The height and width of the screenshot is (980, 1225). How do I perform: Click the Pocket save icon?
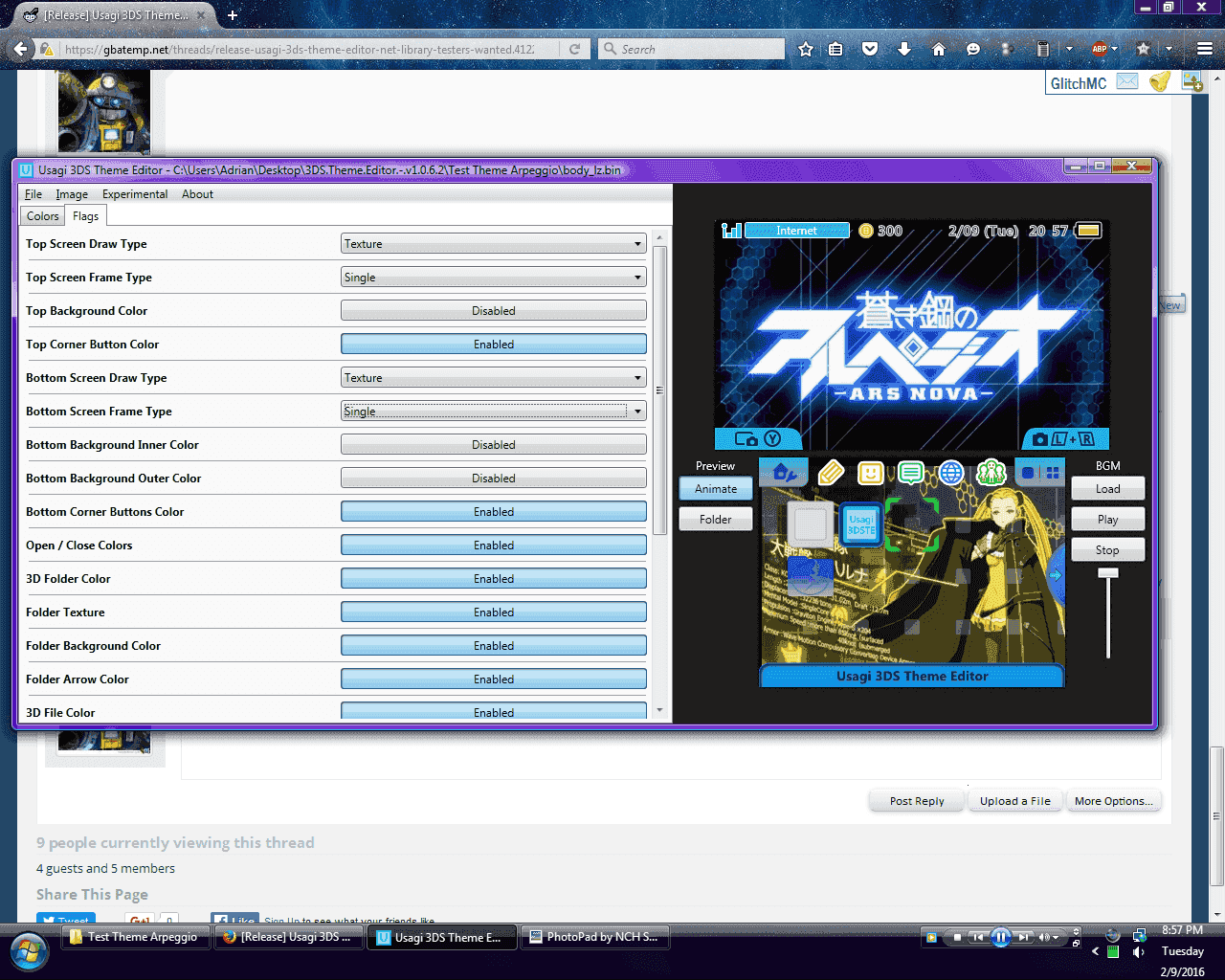pyautogui.click(x=870, y=49)
